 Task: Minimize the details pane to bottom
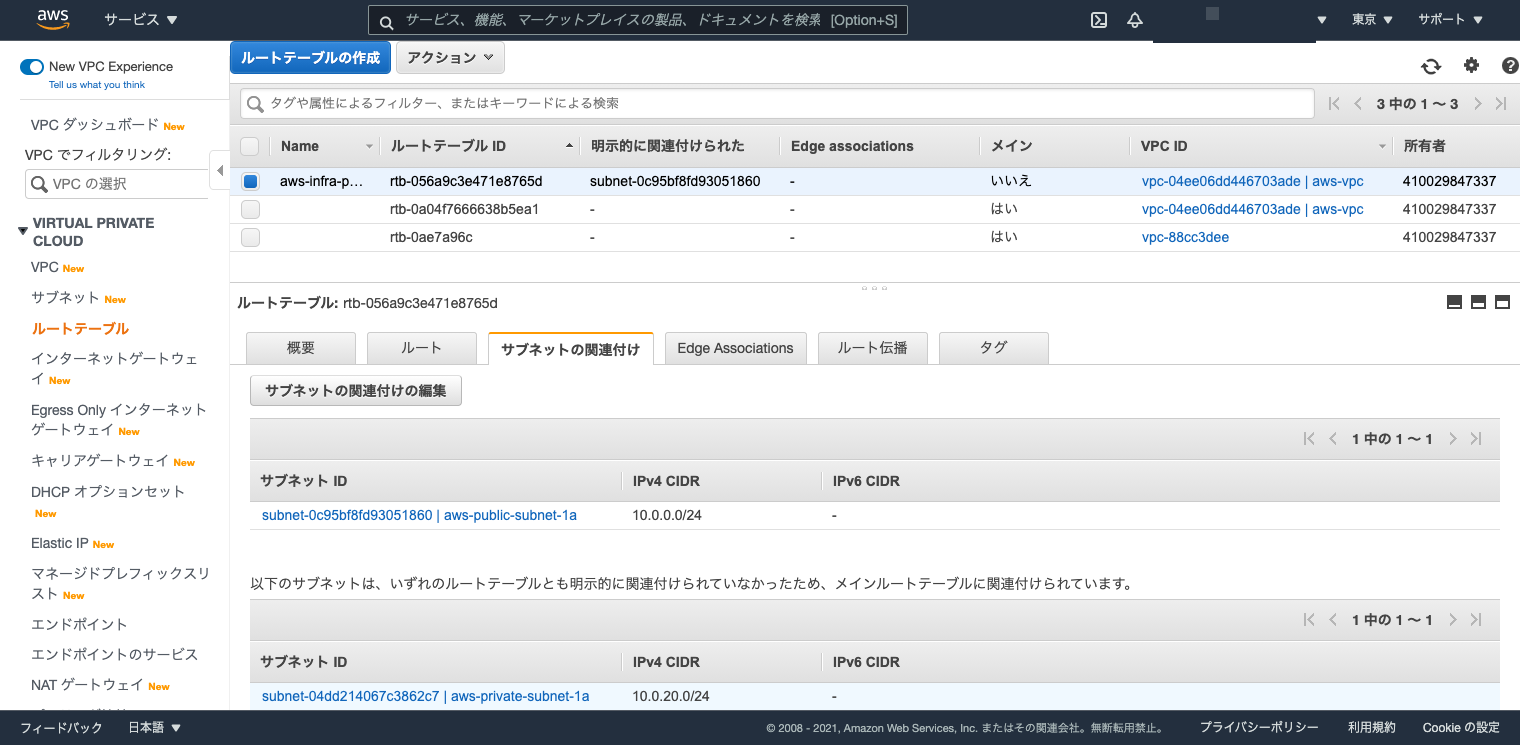point(1455,303)
